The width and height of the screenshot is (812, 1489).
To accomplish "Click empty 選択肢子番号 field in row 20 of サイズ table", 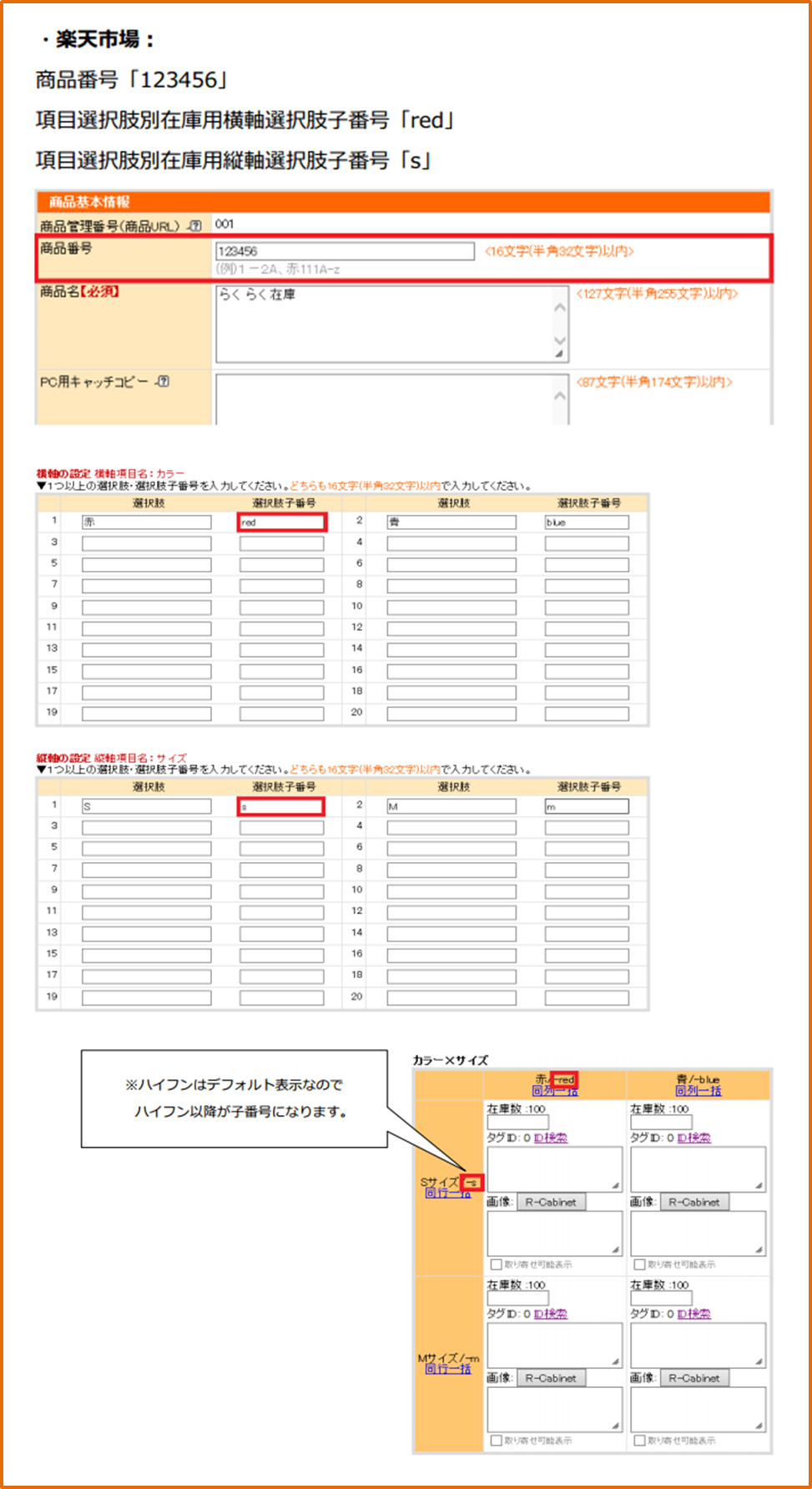I will [587, 997].
